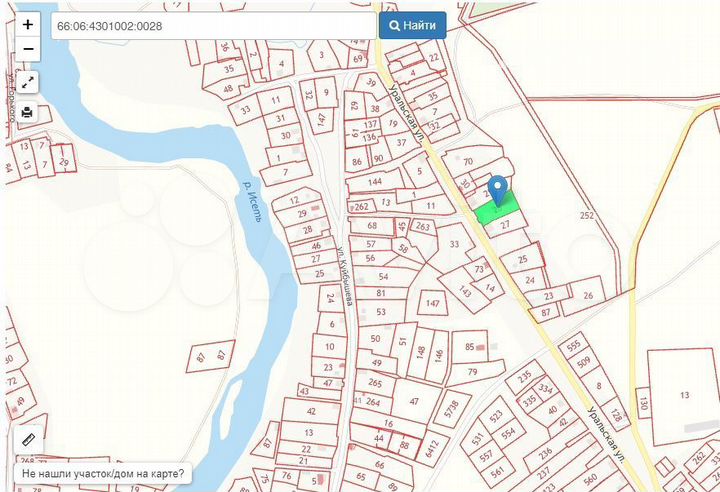Click parcel number 263

422,227
